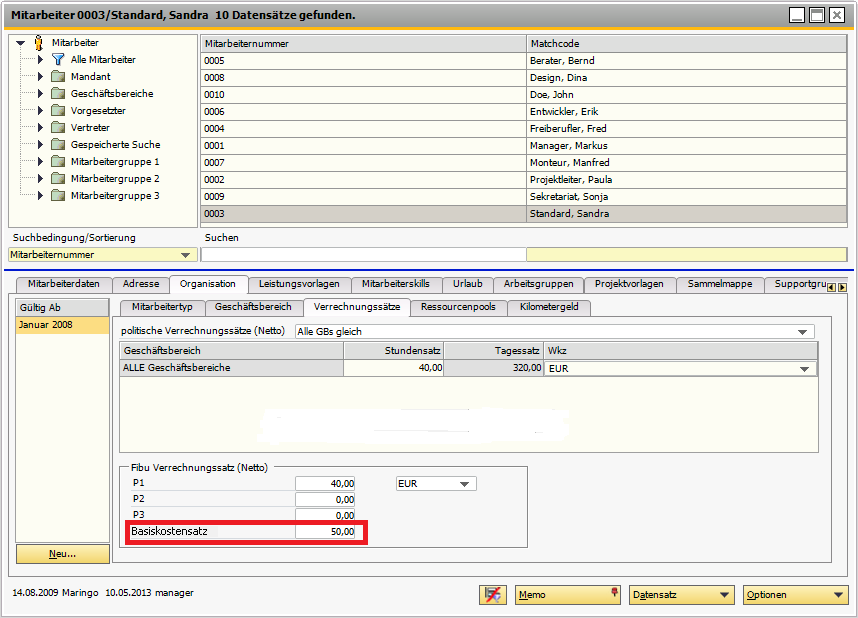Click the crossed-out icon button left of Memo
Screen dimensions: 858x618
tap(492, 595)
